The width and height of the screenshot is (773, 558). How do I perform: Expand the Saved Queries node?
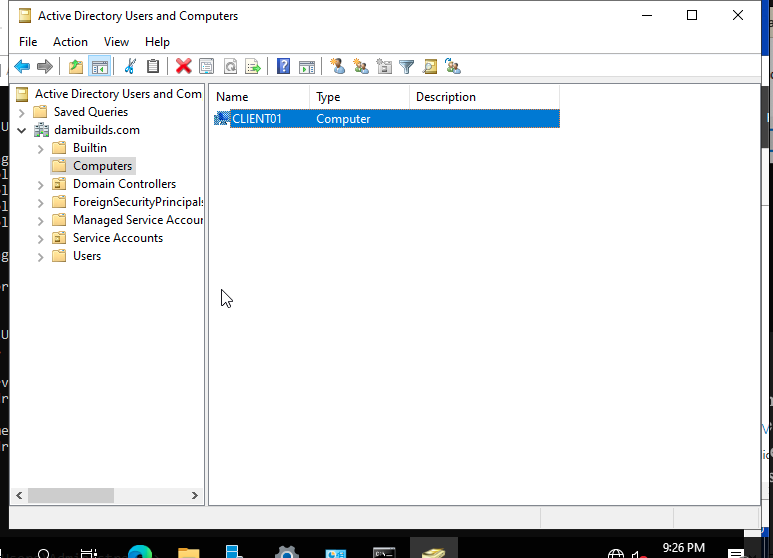coord(21,113)
